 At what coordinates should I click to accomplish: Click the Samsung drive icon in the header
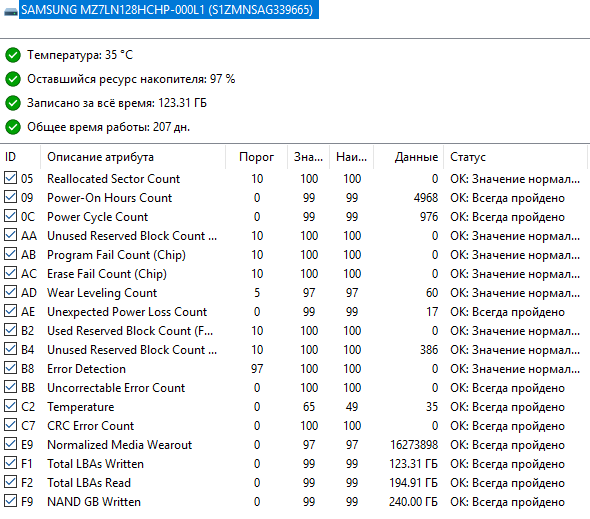tap(11, 11)
